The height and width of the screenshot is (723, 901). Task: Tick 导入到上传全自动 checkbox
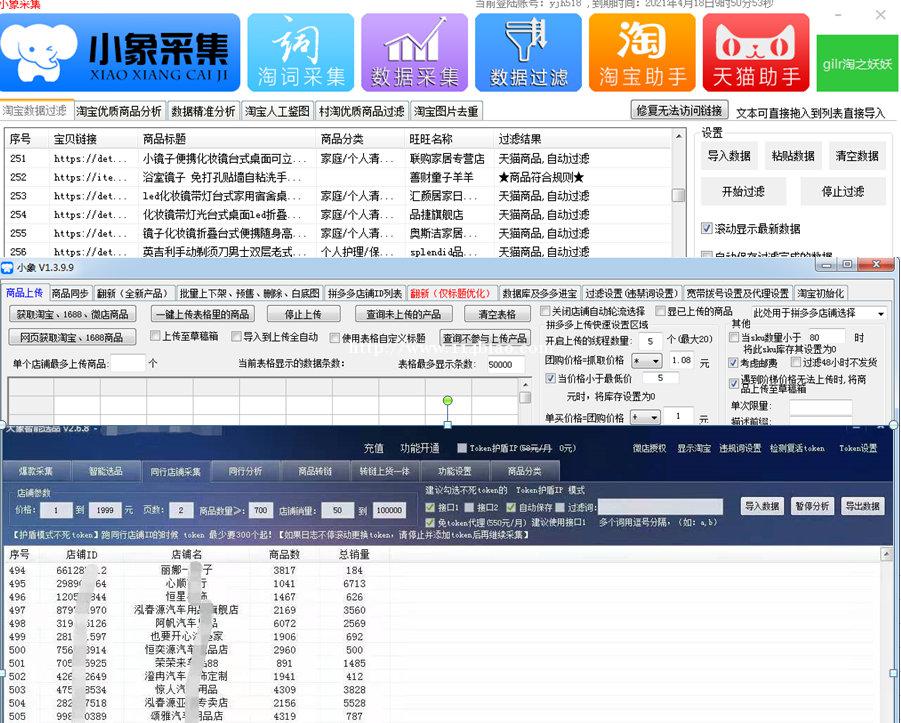[x=236, y=336]
